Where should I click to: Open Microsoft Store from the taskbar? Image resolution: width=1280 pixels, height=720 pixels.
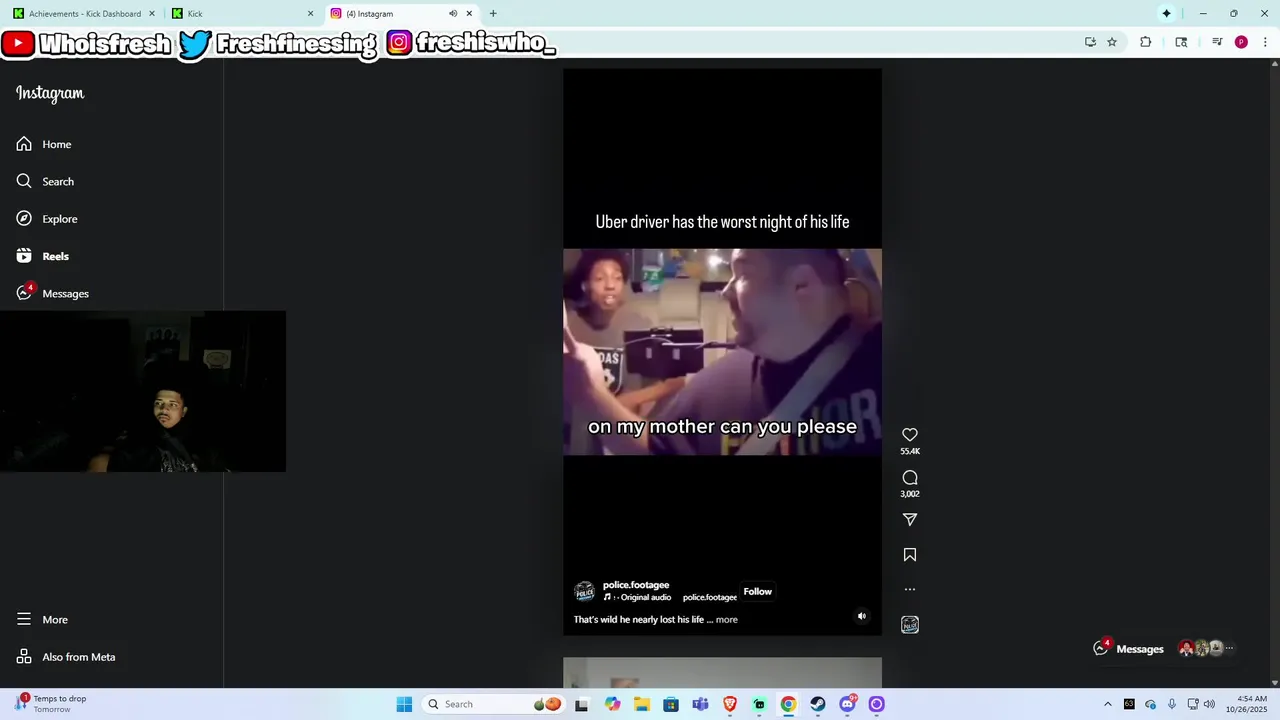[671, 704]
